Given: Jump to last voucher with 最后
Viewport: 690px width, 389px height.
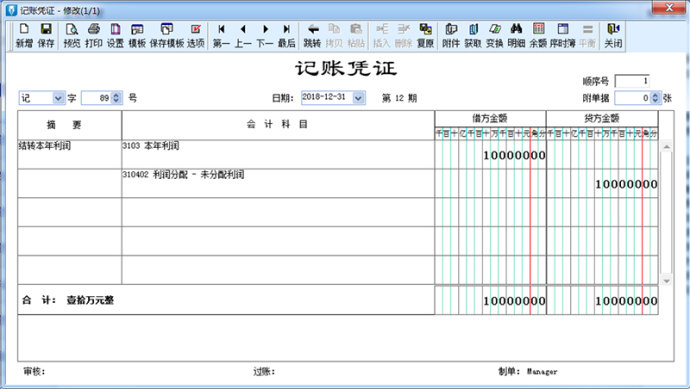Looking at the screenshot, I should coord(286,35).
